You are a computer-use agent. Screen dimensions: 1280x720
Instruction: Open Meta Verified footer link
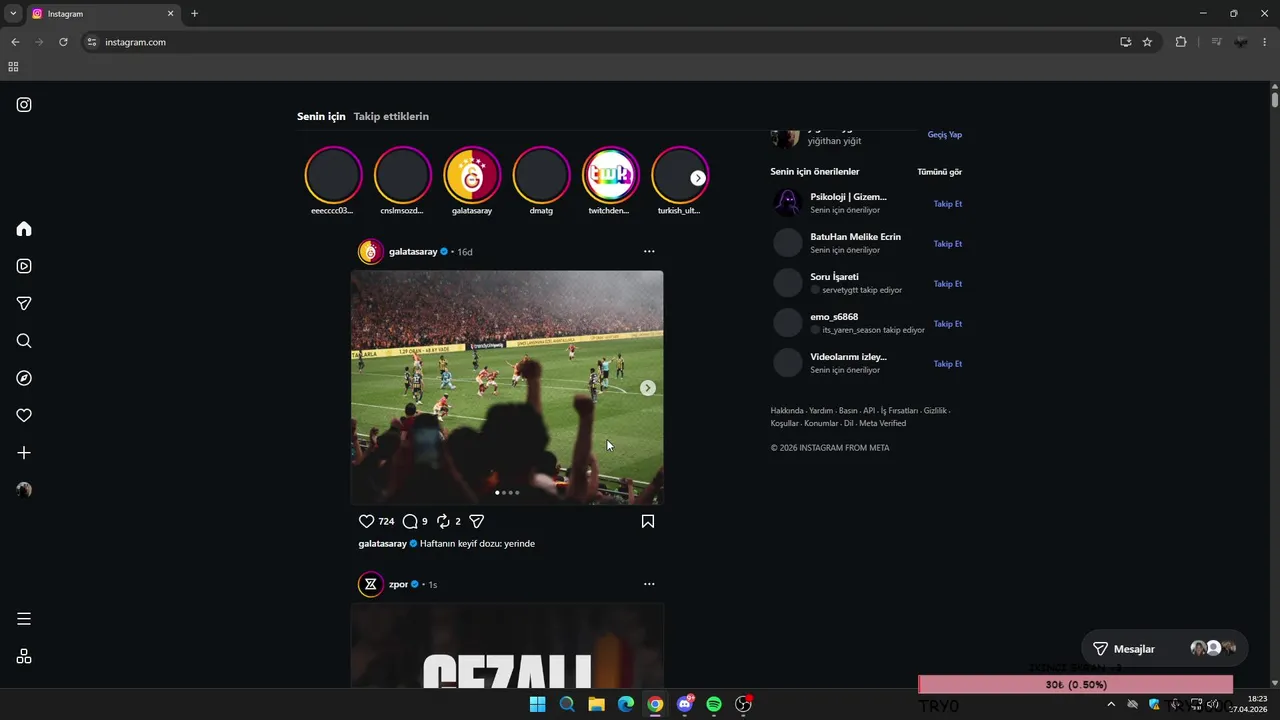click(882, 423)
